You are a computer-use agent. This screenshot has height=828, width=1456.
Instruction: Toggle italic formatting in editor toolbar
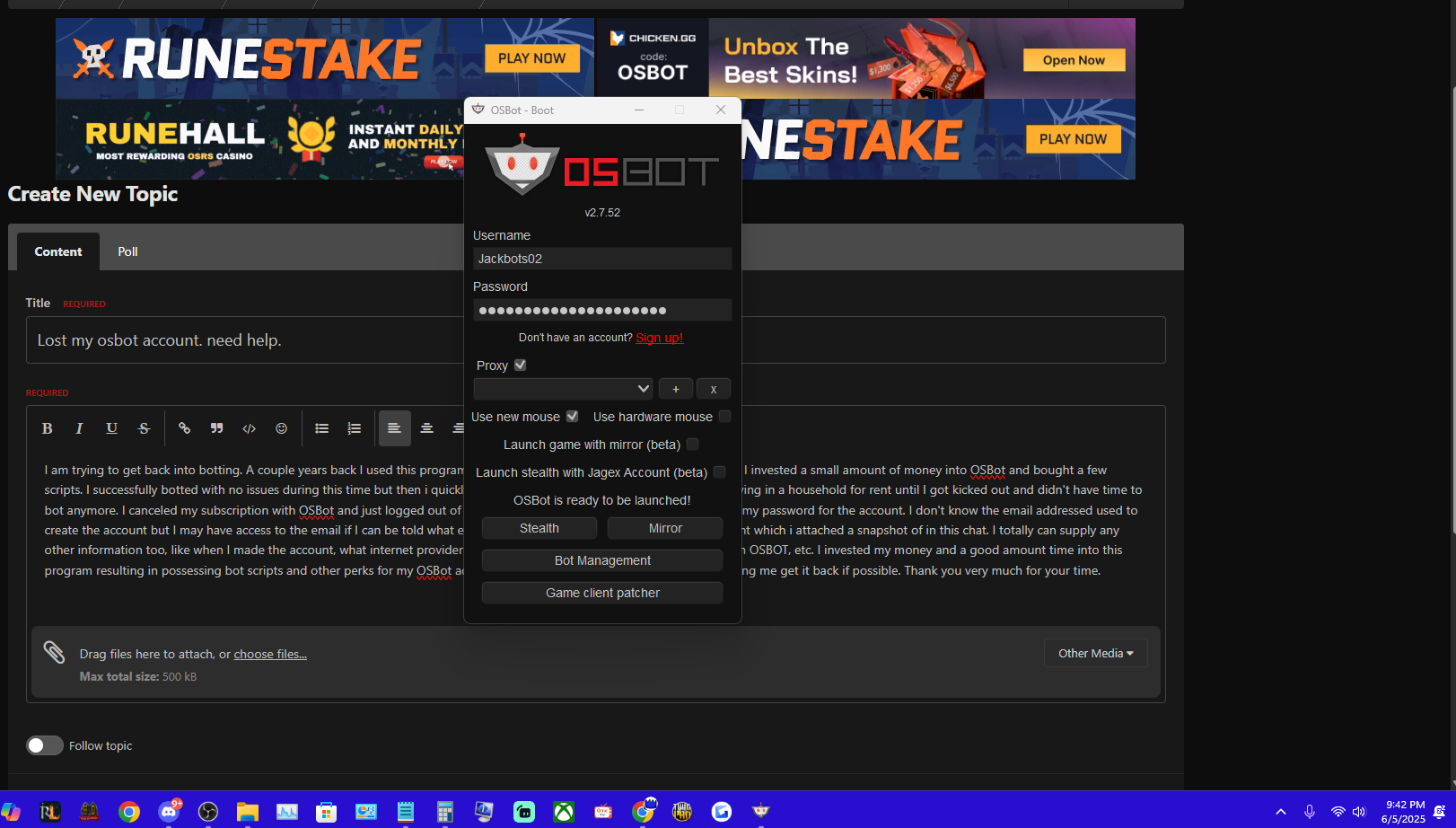click(x=79, y=428)
